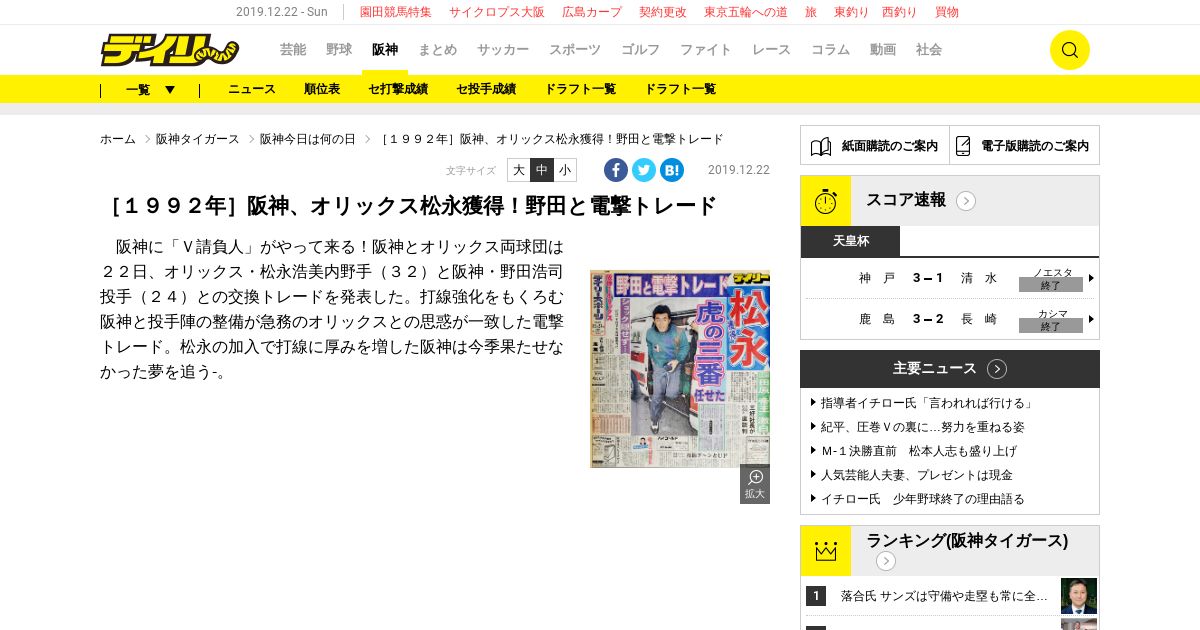This screenshot has height=630, width=1200.
Task: Share article on Facebook
Action: coord(616,170)
